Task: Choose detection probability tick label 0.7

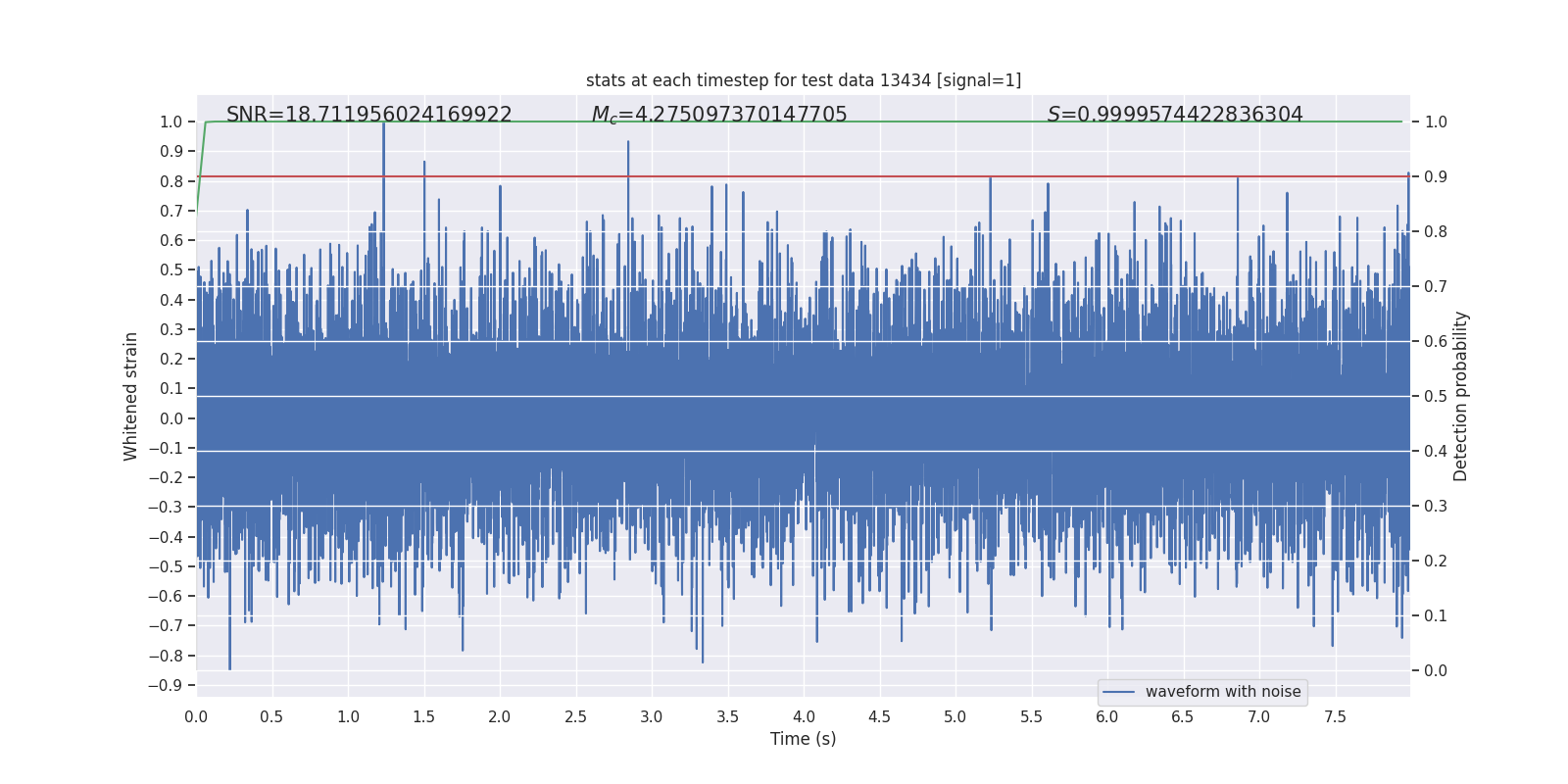Action: click(1436, 287)
